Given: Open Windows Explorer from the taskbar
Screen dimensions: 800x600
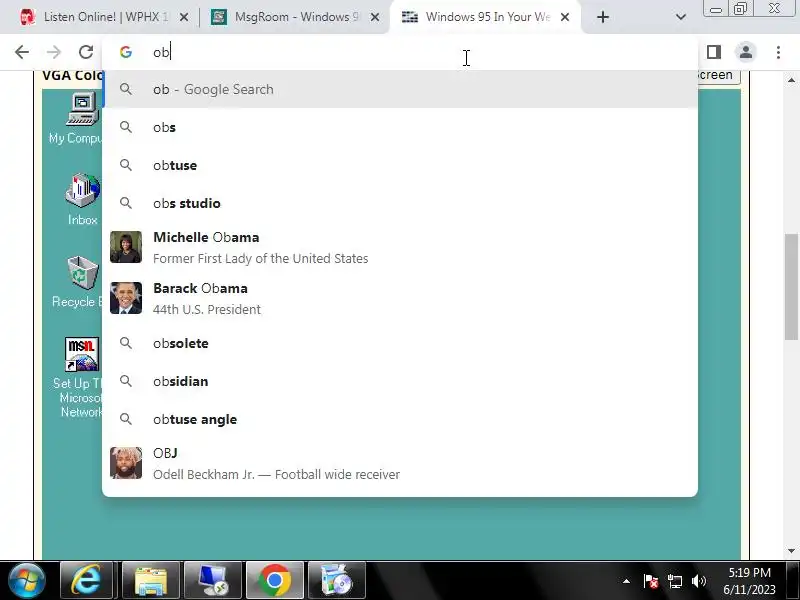Looking at the screenshot, I should click(151, 581).
